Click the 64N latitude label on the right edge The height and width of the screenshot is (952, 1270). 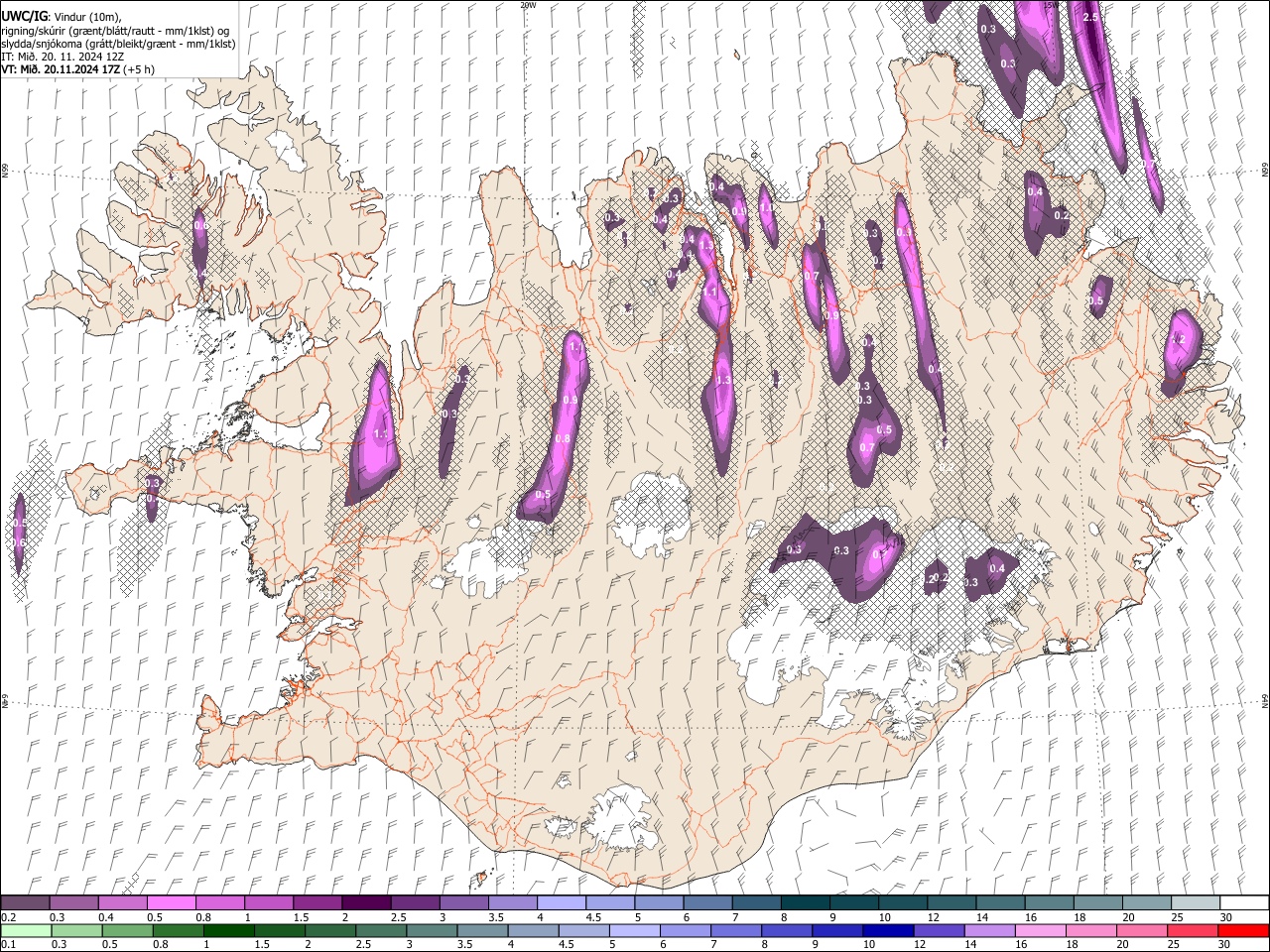pos(1265,700)
